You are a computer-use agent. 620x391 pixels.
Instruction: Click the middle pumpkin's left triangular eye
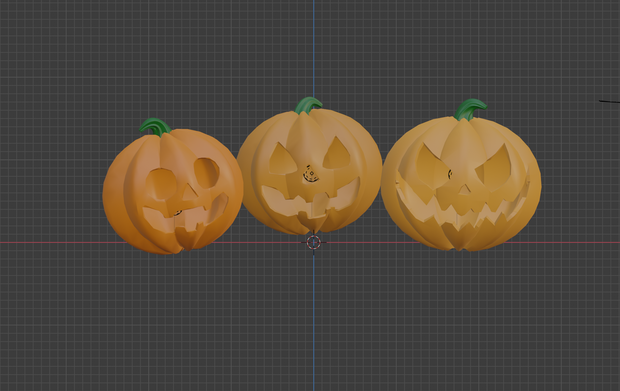coord(282,159)
